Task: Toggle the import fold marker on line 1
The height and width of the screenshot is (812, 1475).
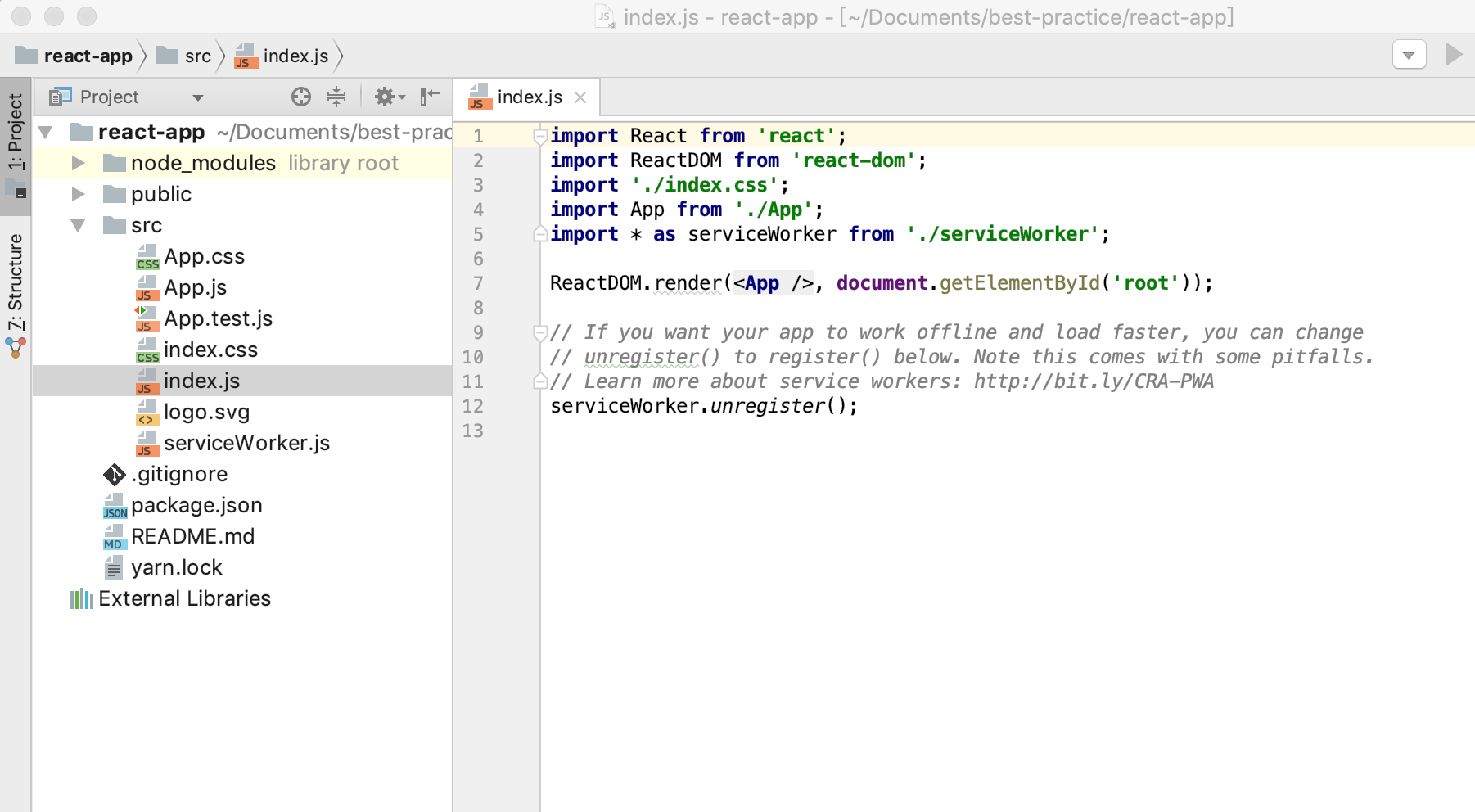Action: (539, 136)
